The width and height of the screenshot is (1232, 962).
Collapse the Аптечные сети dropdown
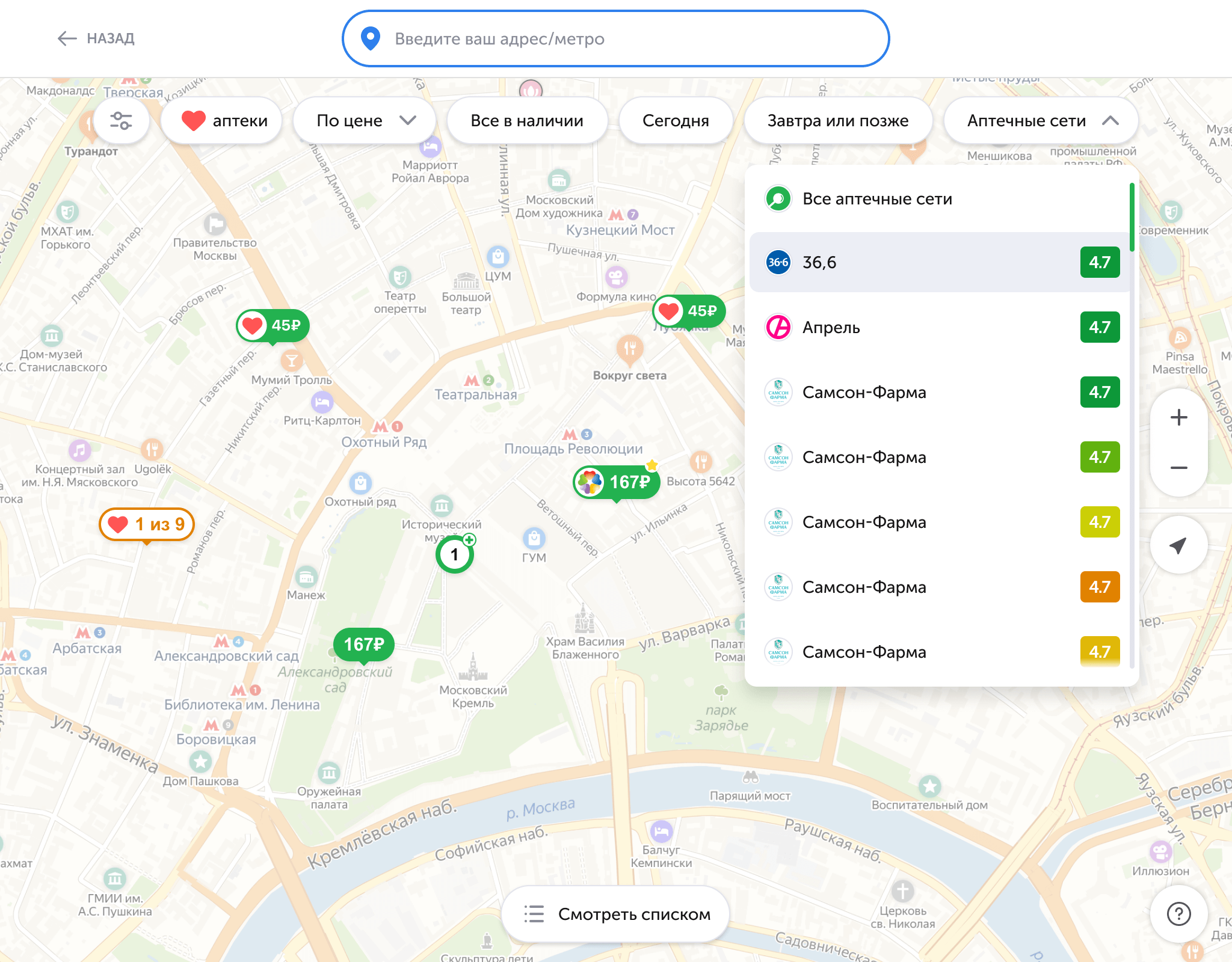point(1041,121)
